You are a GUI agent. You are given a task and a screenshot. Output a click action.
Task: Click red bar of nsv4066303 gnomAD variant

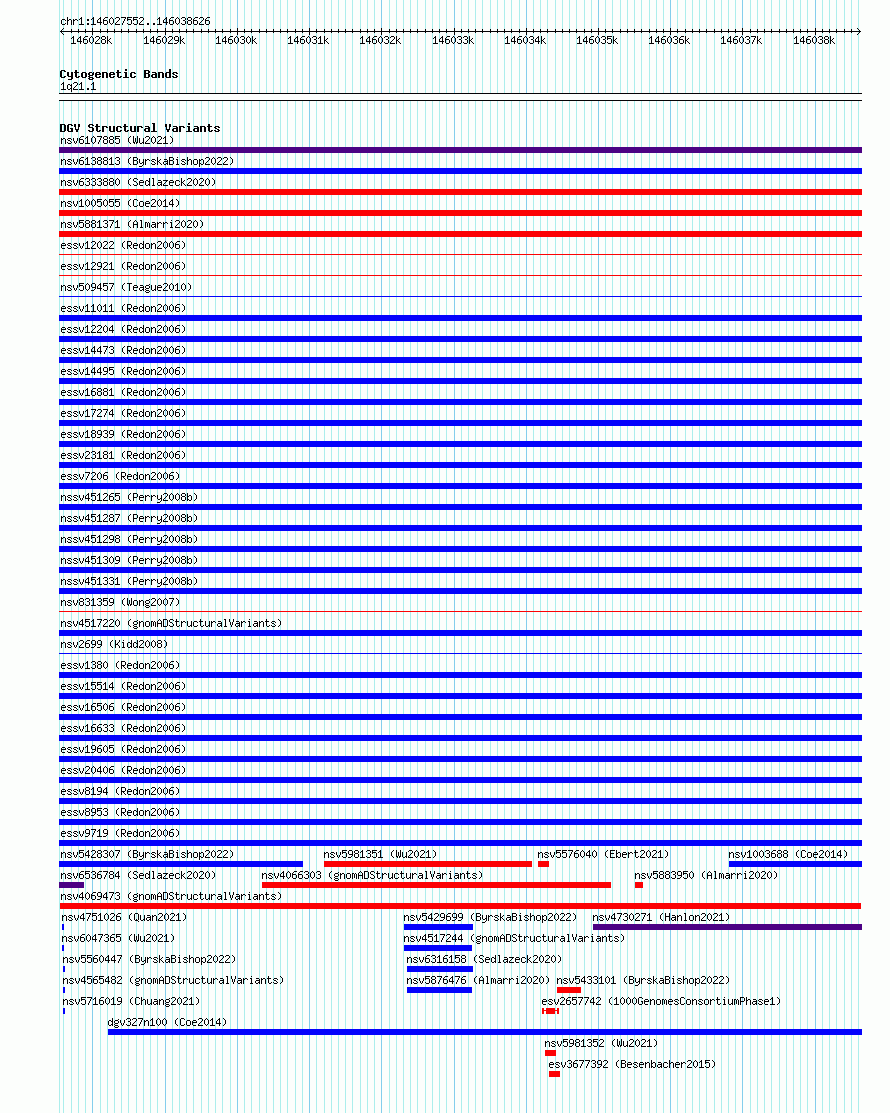[436, 885]
